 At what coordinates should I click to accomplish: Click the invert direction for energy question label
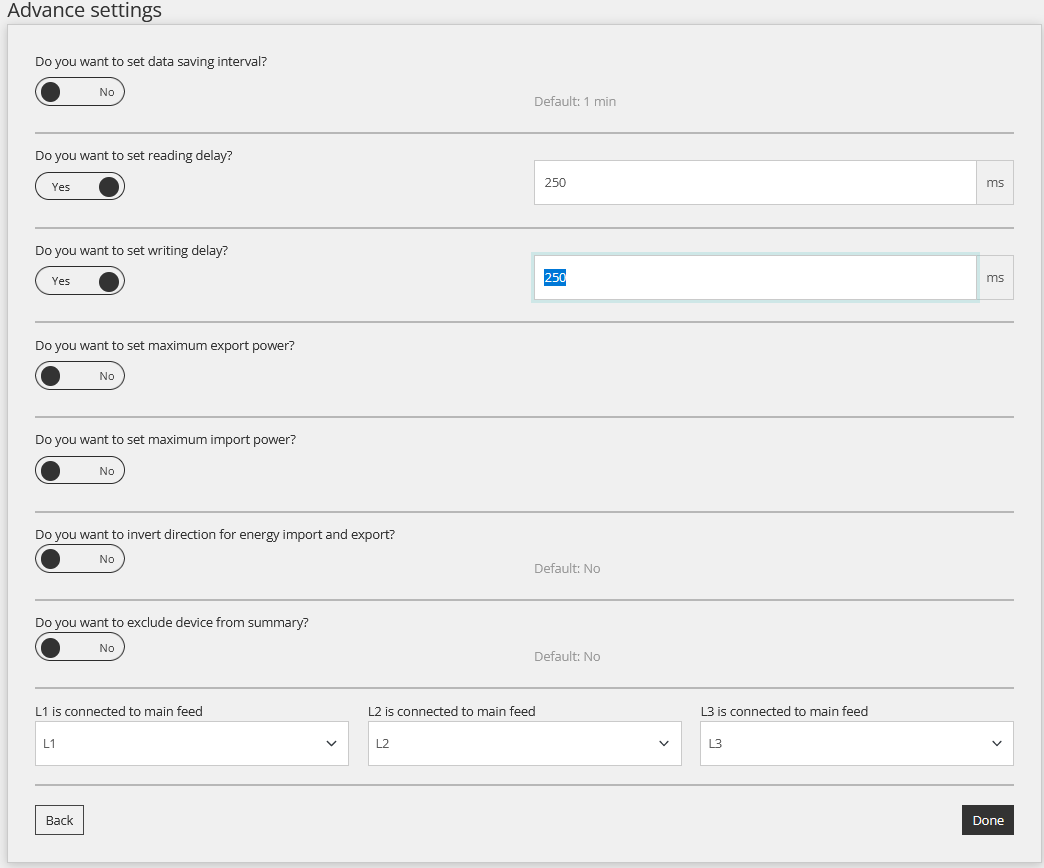(215, 535)
